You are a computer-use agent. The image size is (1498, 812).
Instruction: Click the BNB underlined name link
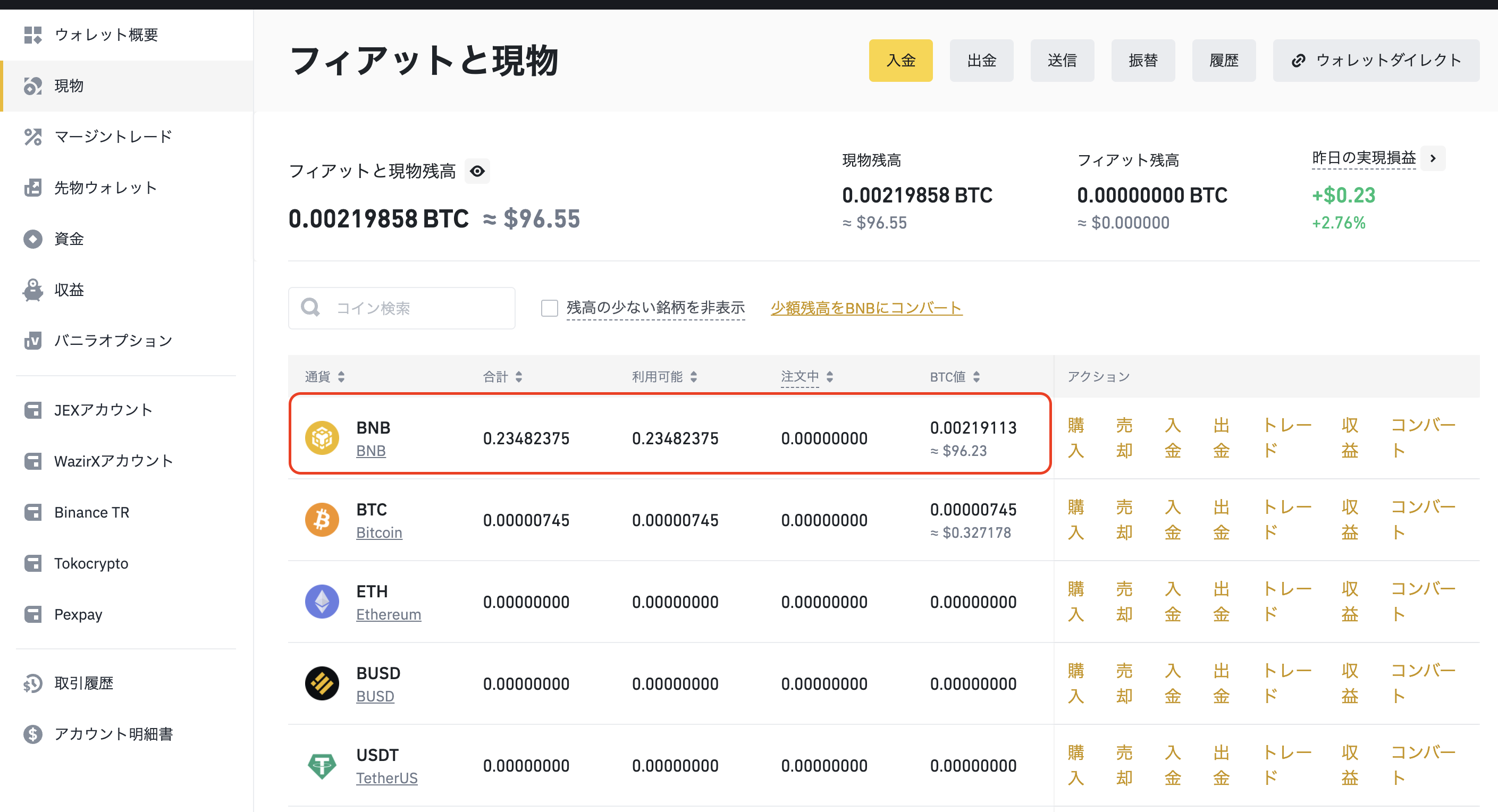(x=371, y=451)
